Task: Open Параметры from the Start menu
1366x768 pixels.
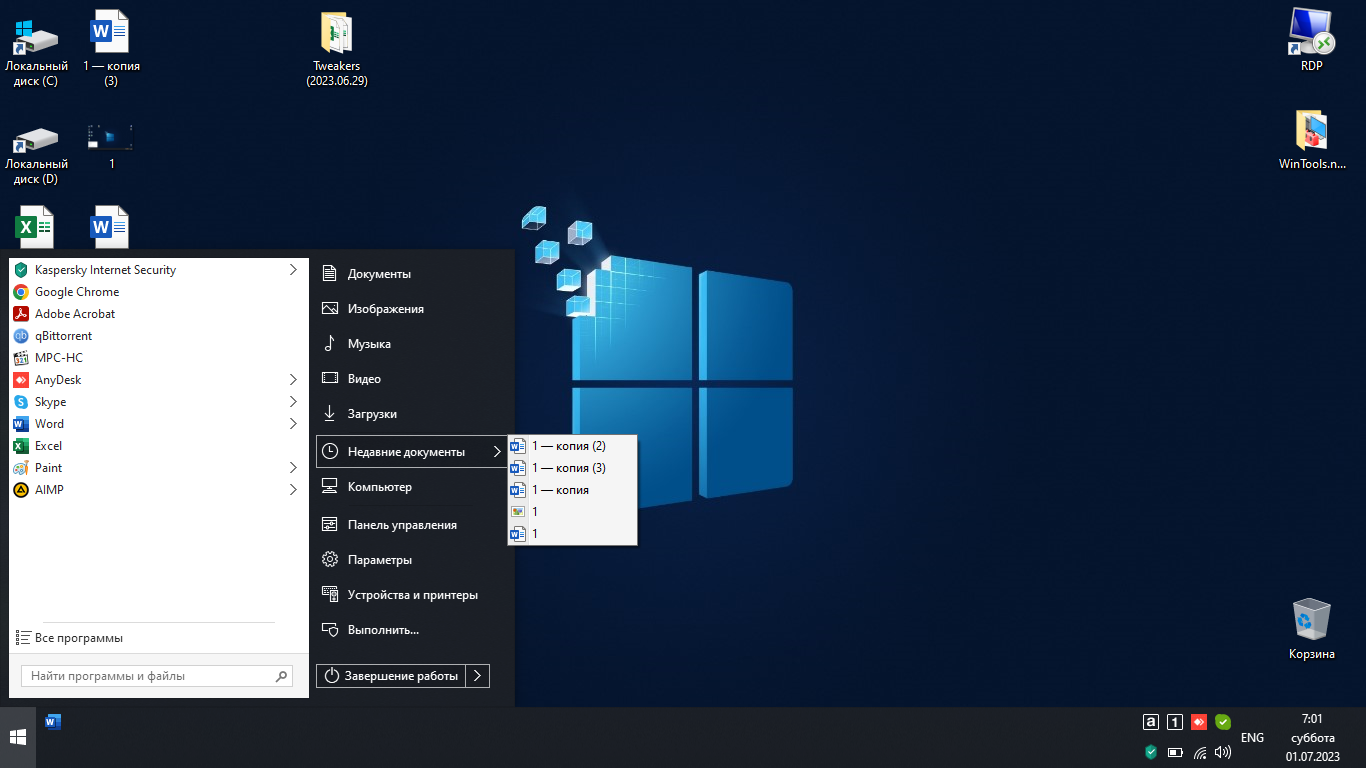Action: pos(379,560)
